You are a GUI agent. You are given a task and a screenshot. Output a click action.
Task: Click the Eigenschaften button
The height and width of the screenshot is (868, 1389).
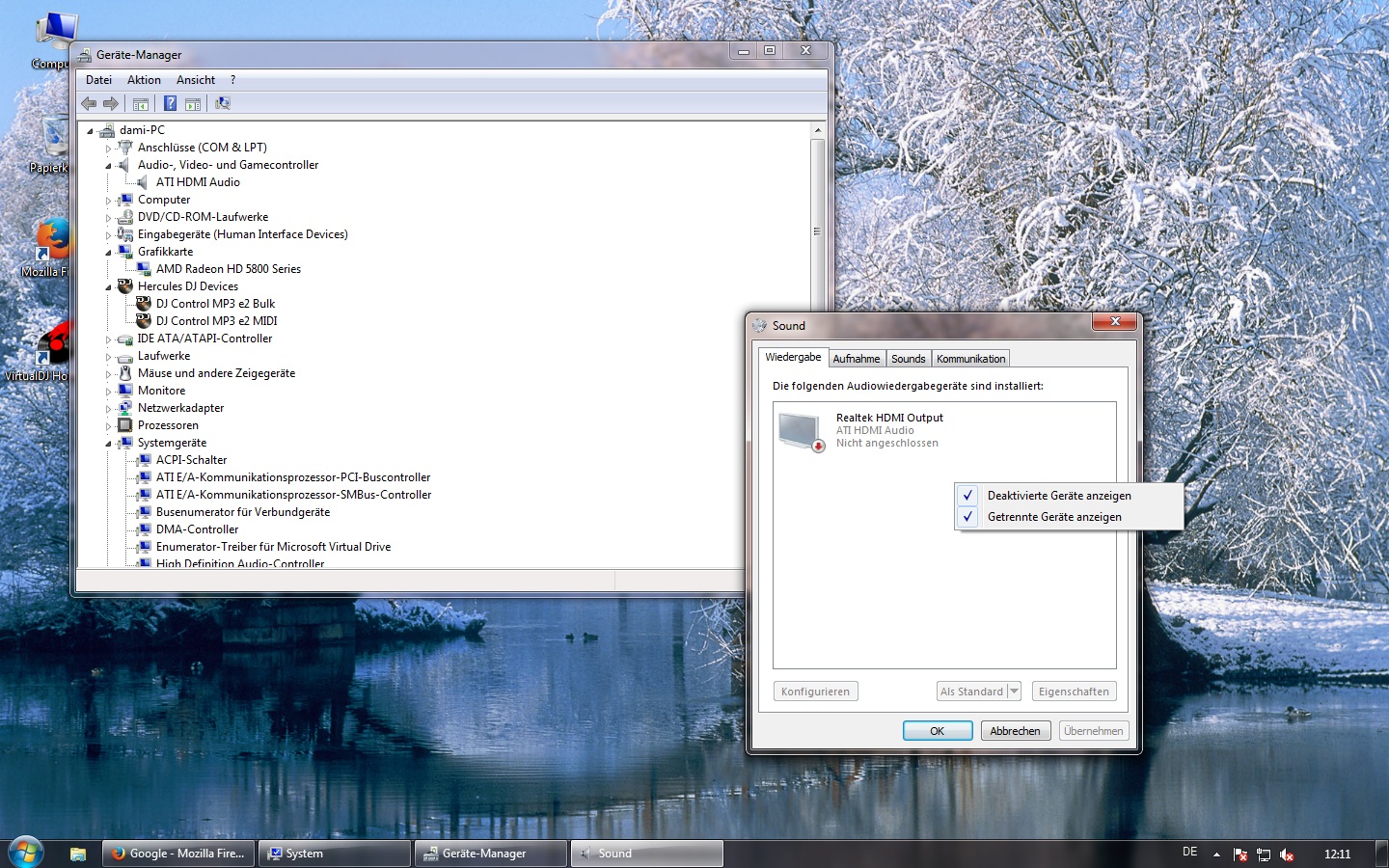click(x=1074, y=692)
